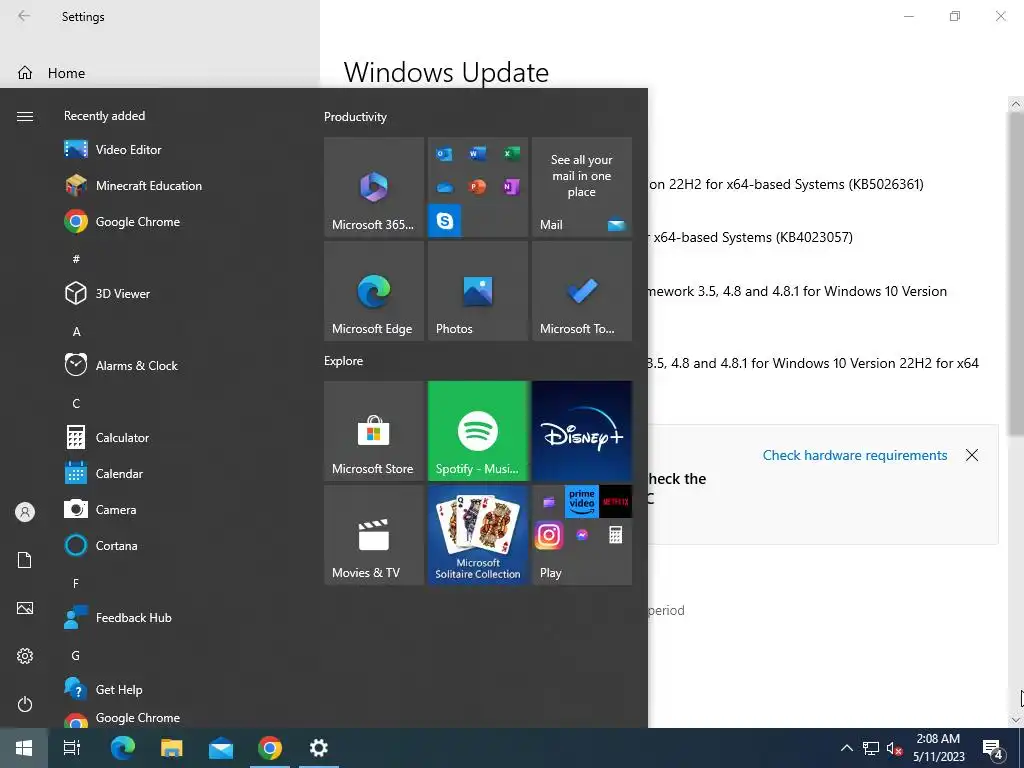Click the muted volume tray icon
Screen dimensions: 1024x768
pyautogui.click(x=894, y=748)
